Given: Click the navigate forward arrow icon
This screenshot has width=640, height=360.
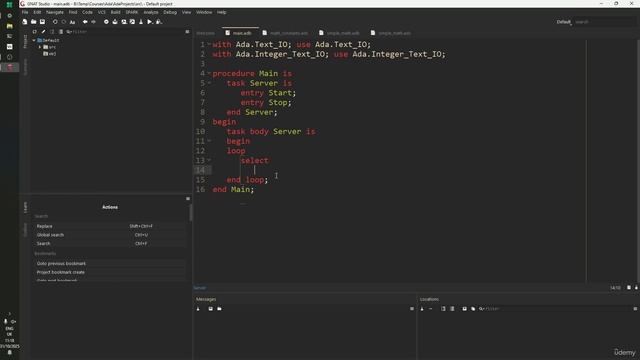Looking at the screenshot, I should pyautogui.click(x=93, y=22).
